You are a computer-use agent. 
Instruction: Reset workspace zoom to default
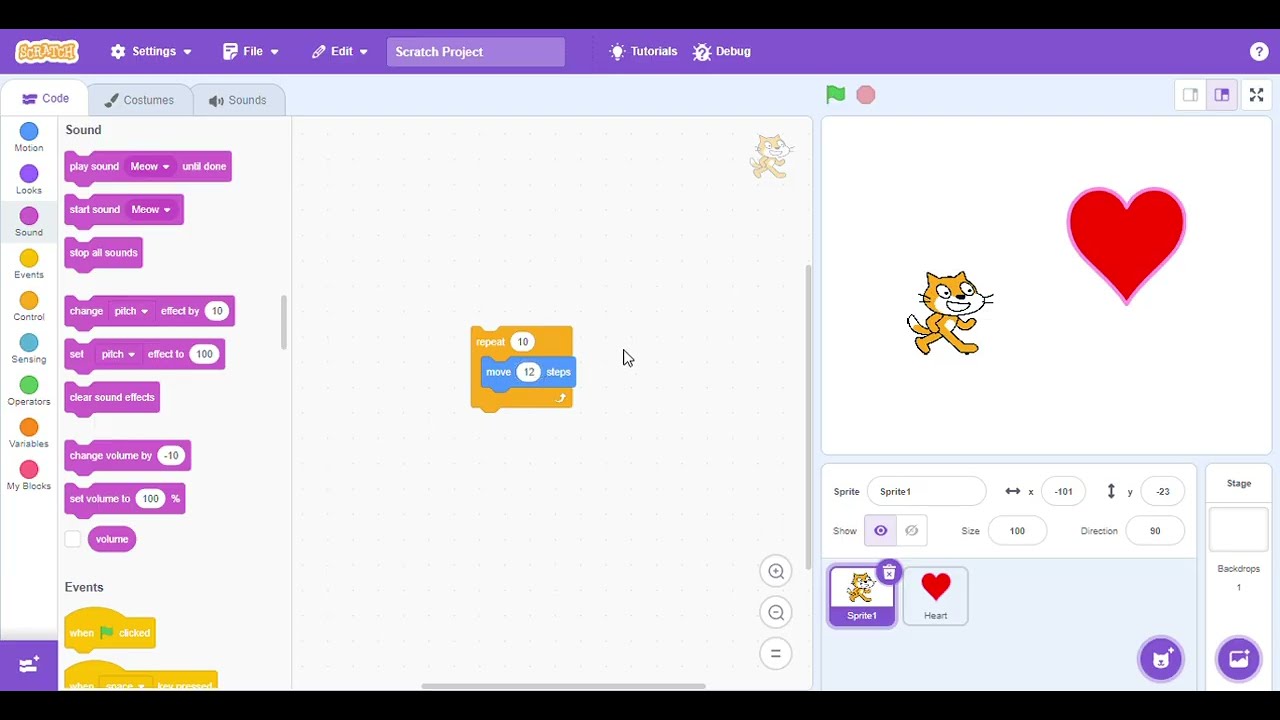(776, 654)
